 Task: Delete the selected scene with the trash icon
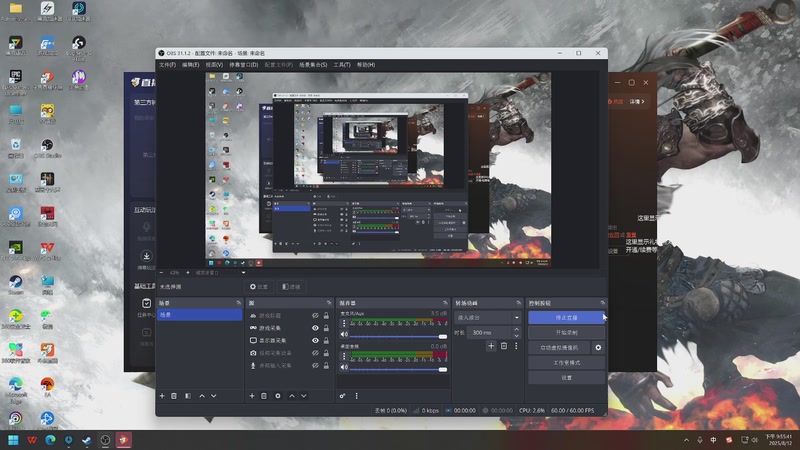[x=174, y=396]
